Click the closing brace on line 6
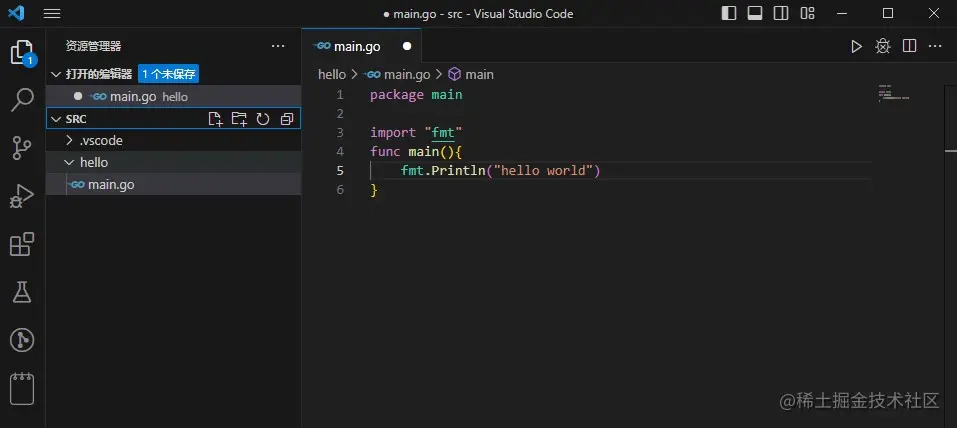957x428 pixels. click(x=374, y=190)
